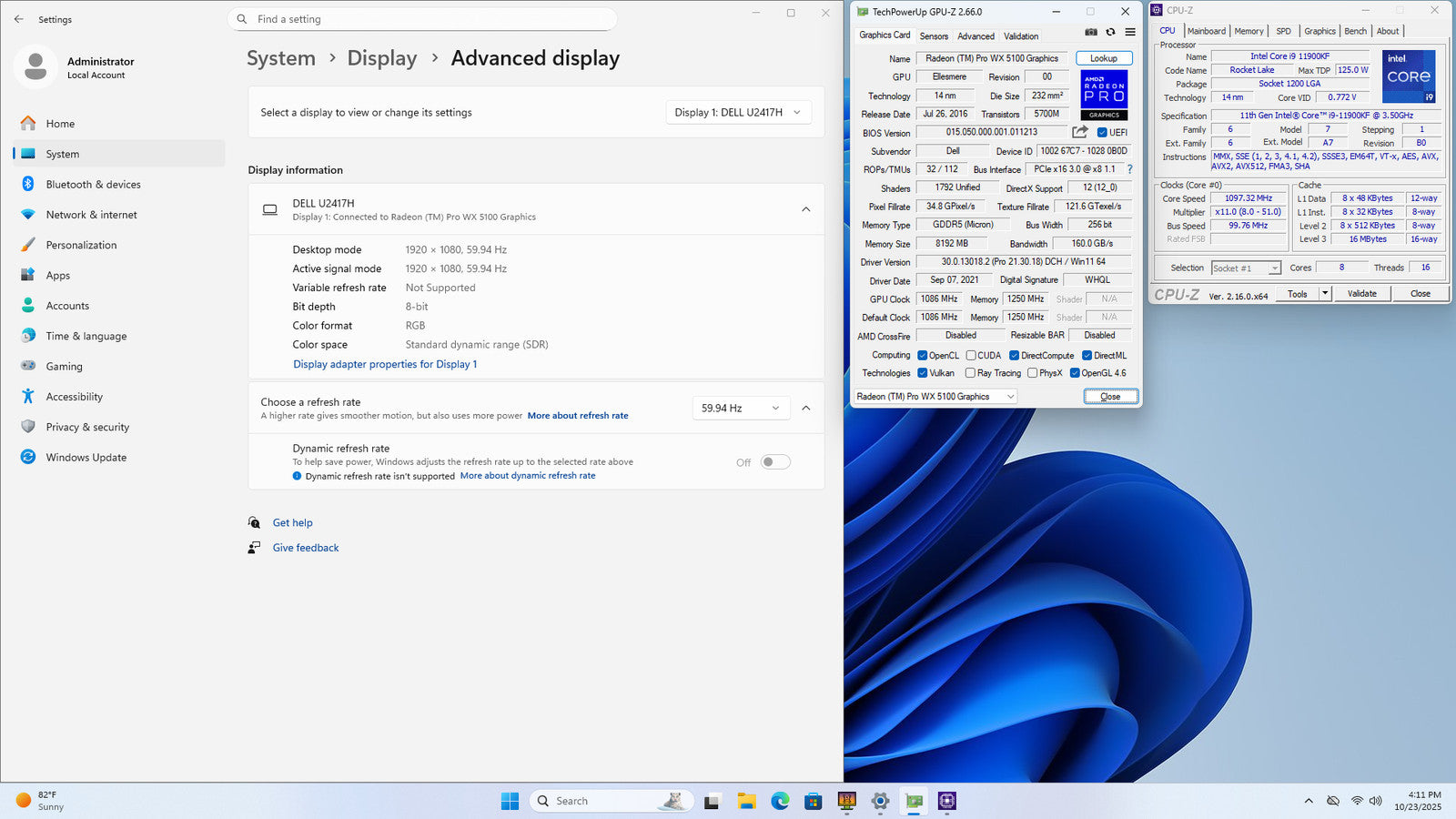Open the 59.94 Hz refresh rate dropdown
Viewport: 1456px width, 819px height.
point(740,409)
